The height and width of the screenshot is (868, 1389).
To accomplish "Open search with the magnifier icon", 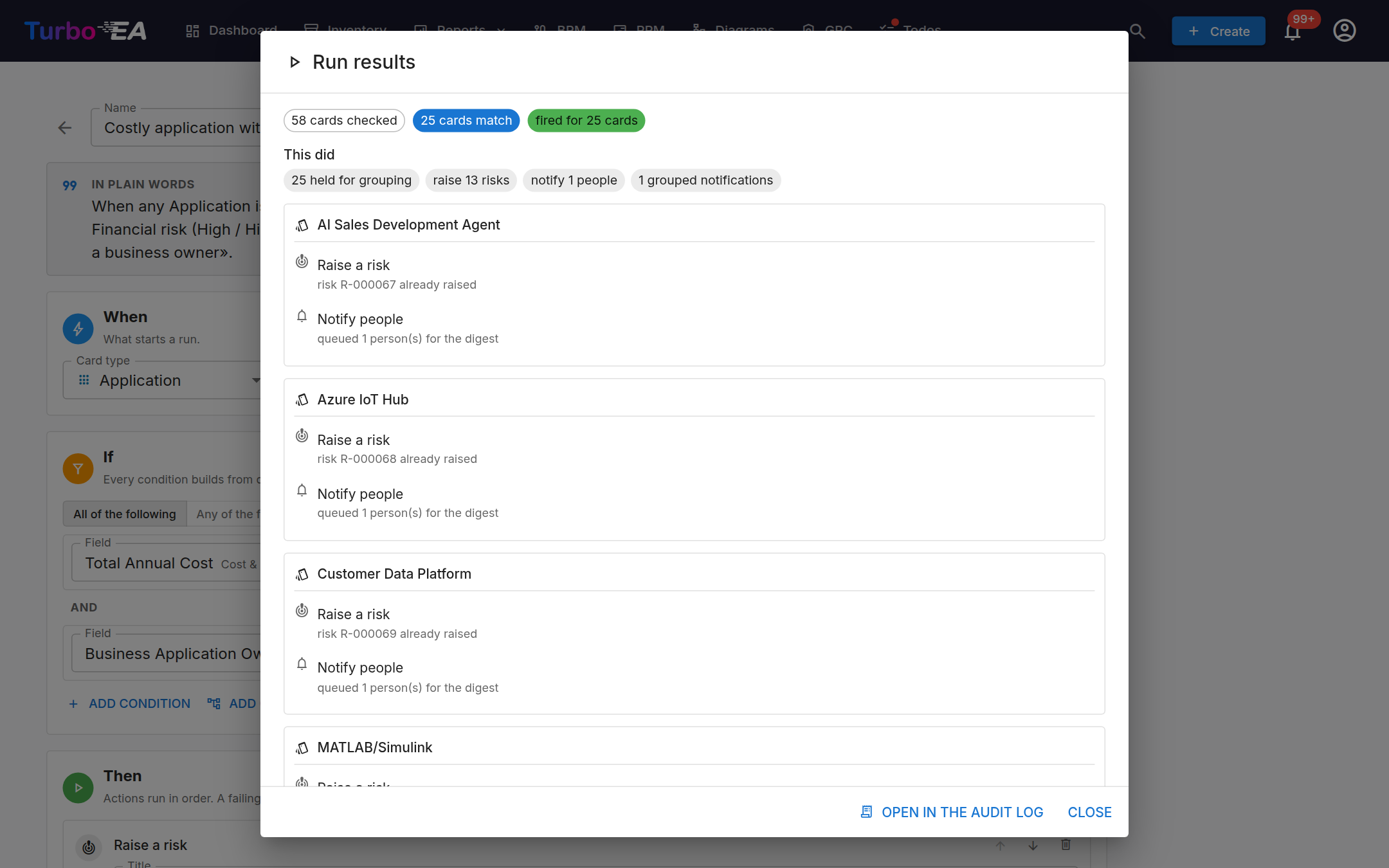I will coord(1137,31).
